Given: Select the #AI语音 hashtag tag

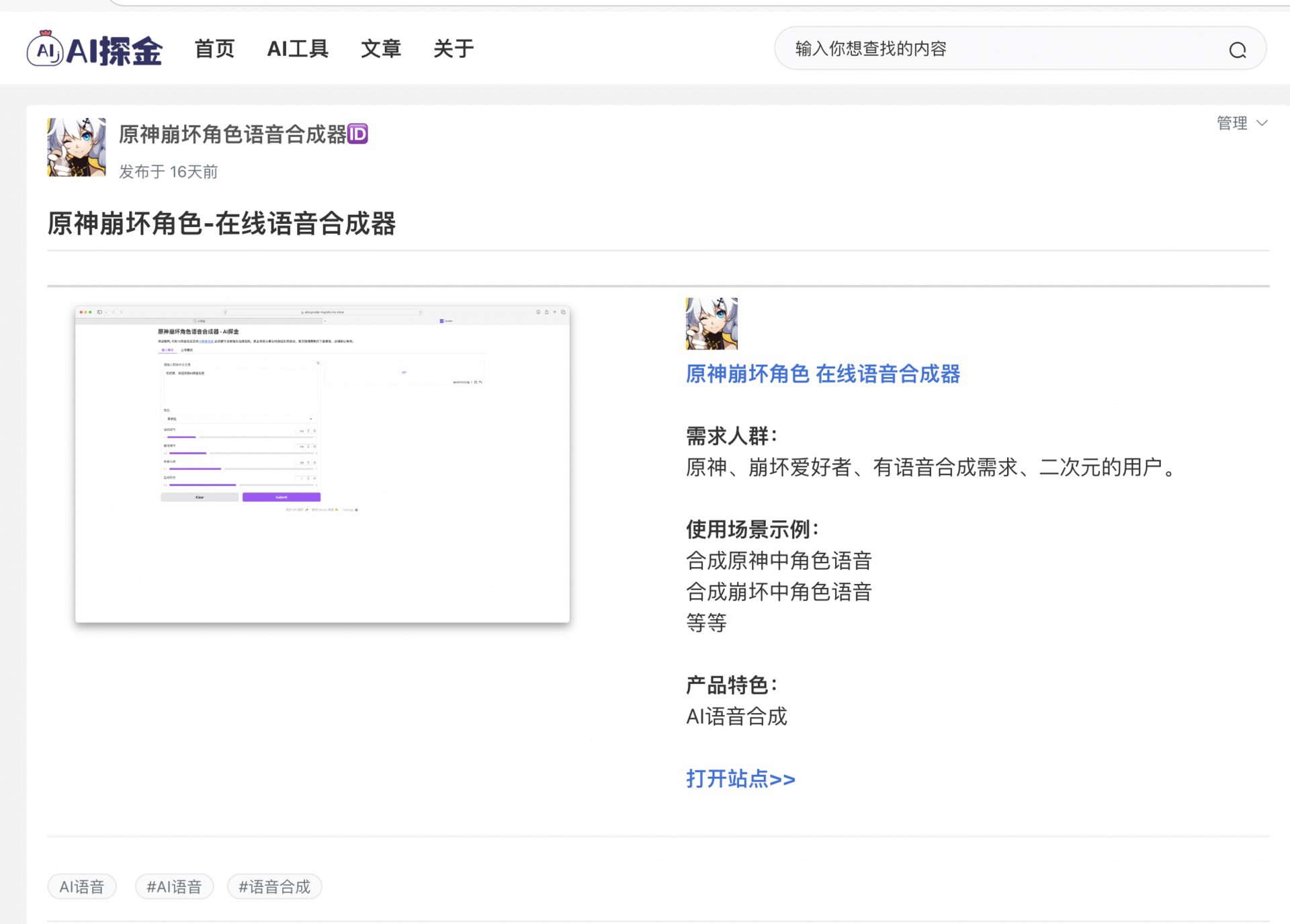Looking at the screenshot, I should click(174, 887).
